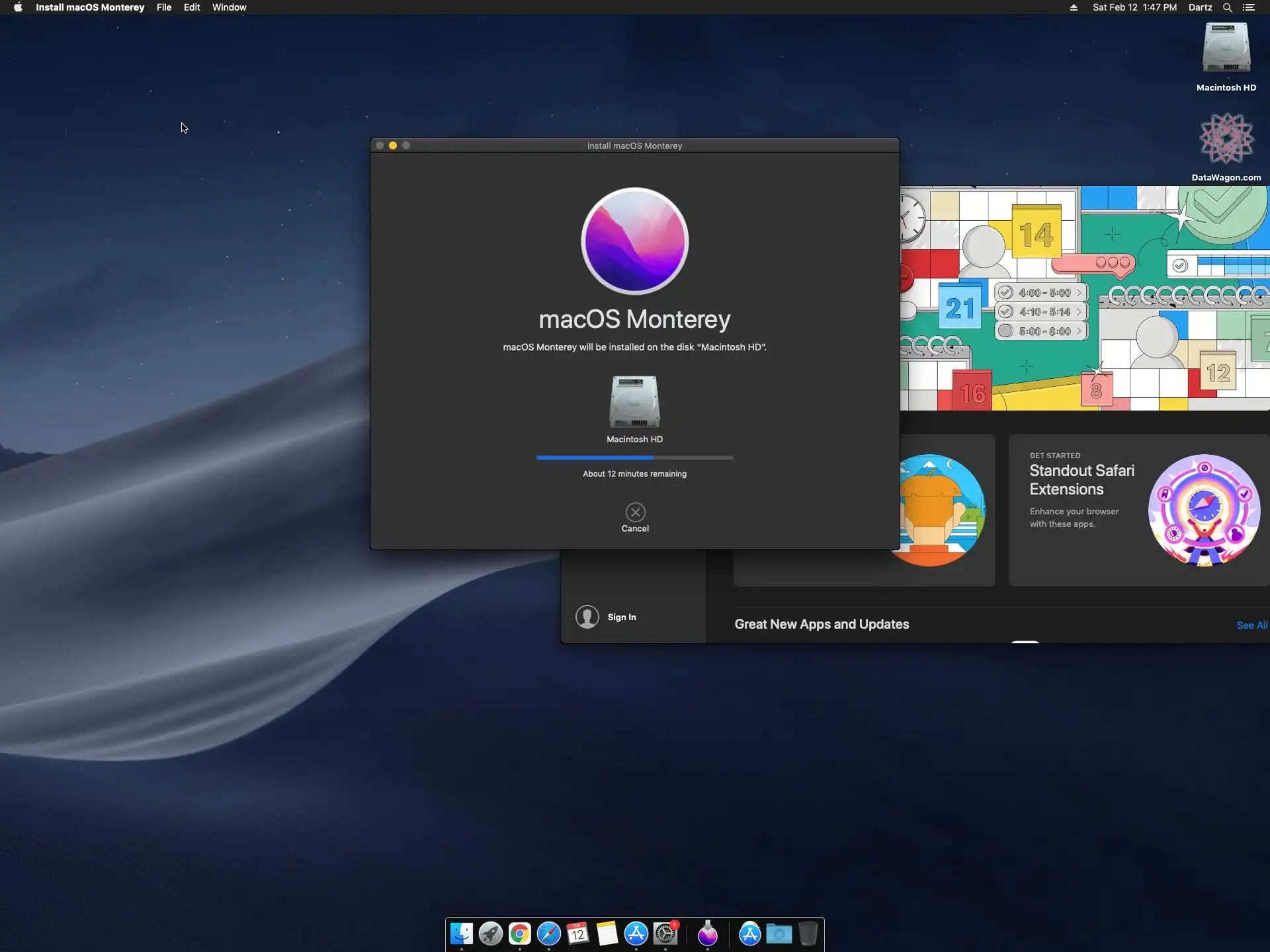This screenshot has height=952, width=1270.
Task: Open the Edit menu
Action: (192, 7)
